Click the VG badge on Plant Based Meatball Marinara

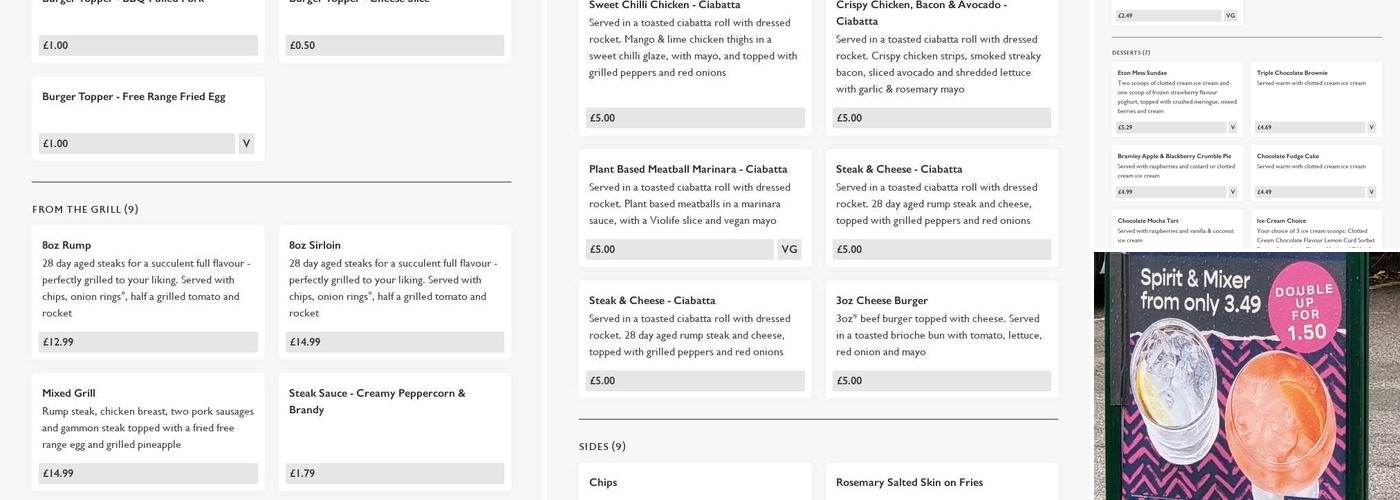pos(789,250)
